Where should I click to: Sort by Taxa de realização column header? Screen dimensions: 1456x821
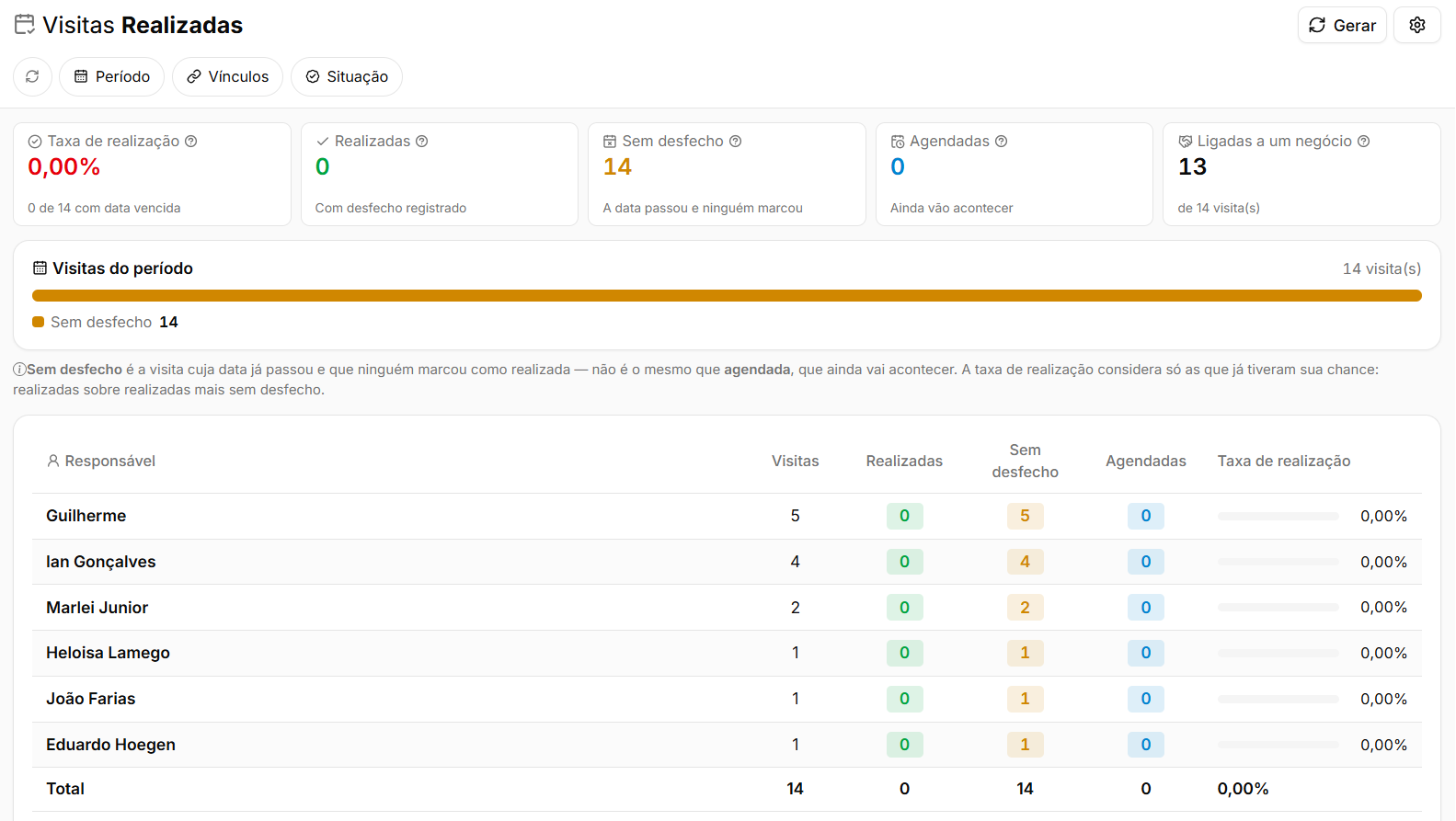(1284, 462)
